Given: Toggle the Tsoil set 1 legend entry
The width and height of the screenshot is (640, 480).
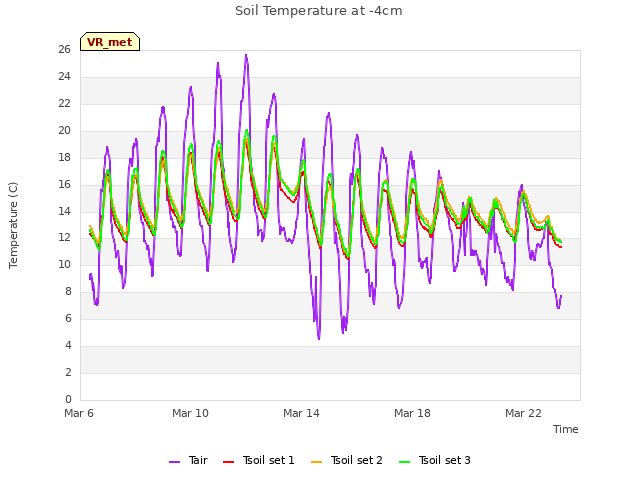Looking at the screenshot, I should click(x=259, y=460).
